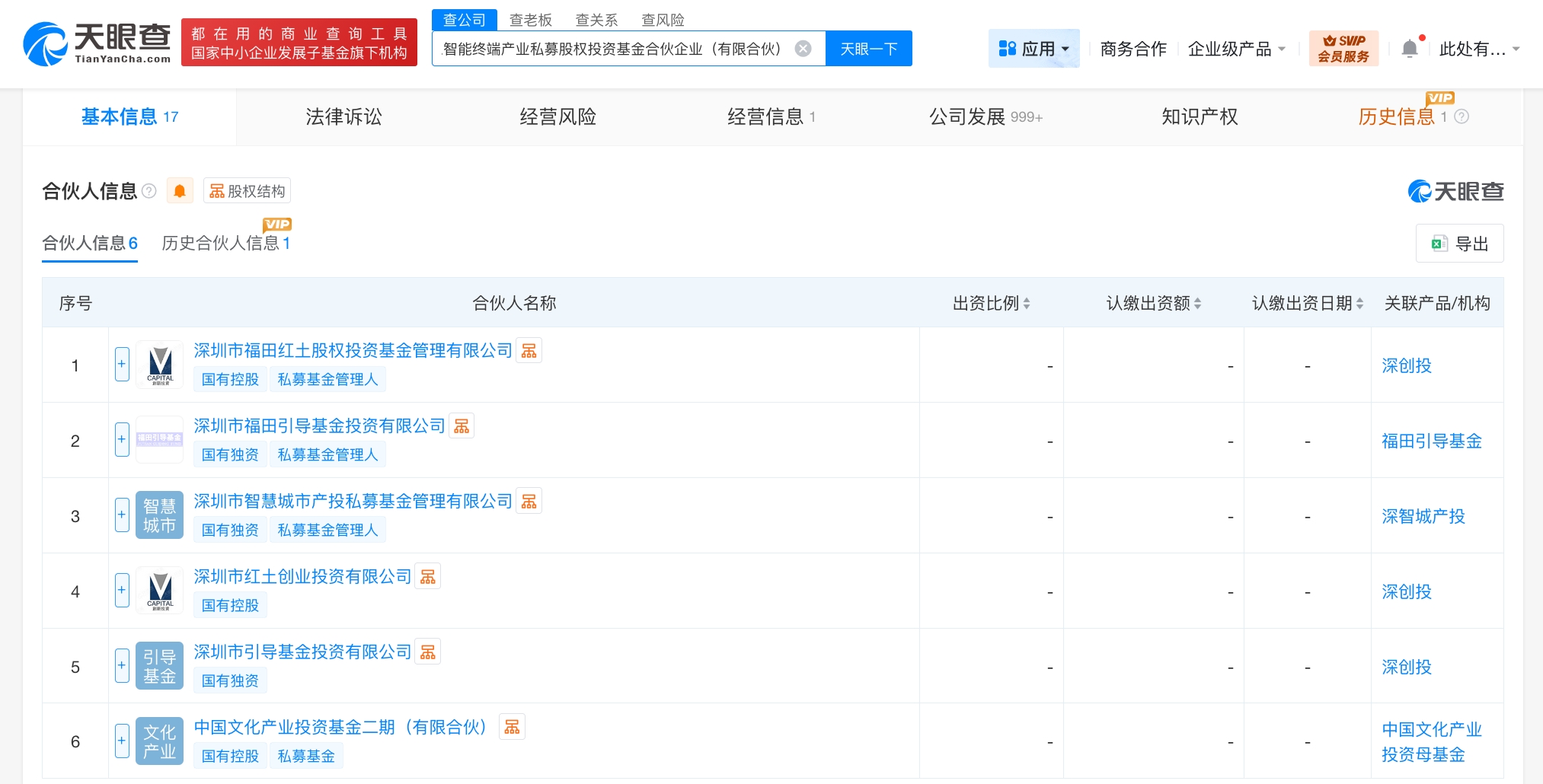Open the 应用 dropdown menu
The image size is (1543, 784).
pos(1033,49)
